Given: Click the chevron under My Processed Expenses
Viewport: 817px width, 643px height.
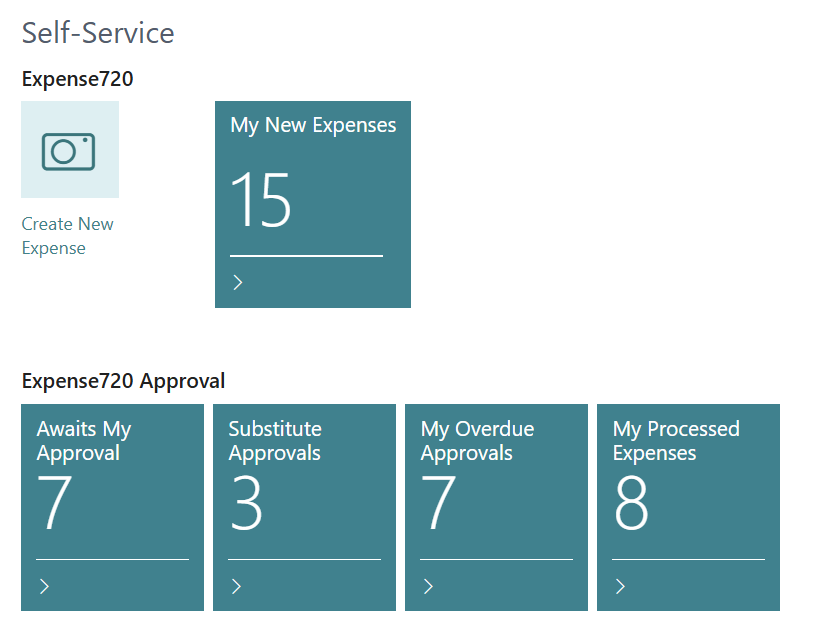Looking at the screenshot, I should [x=620, y=586].
